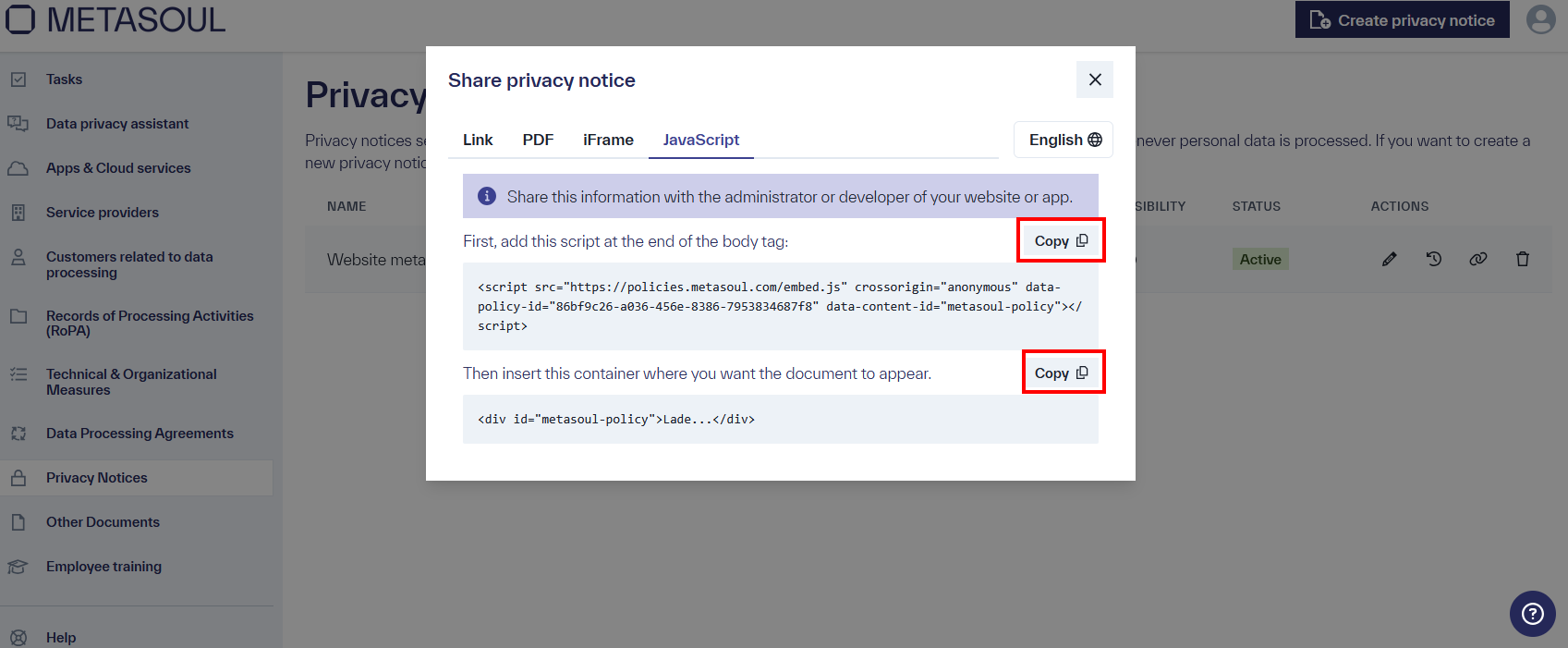The height and width of the screenshot is (648, 1568).
Task: Open Employee training via graduation cap icon
Action: point(18,566)
